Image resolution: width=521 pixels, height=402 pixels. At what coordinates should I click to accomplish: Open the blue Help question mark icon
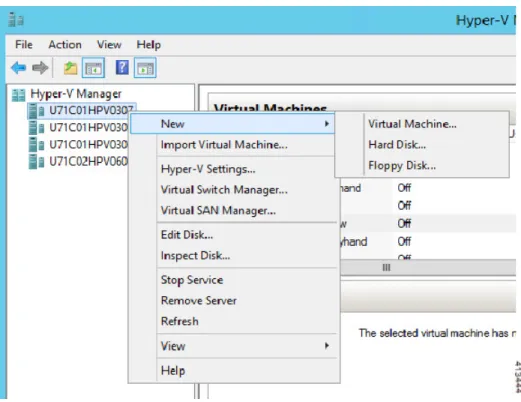(x=122, y=68)
